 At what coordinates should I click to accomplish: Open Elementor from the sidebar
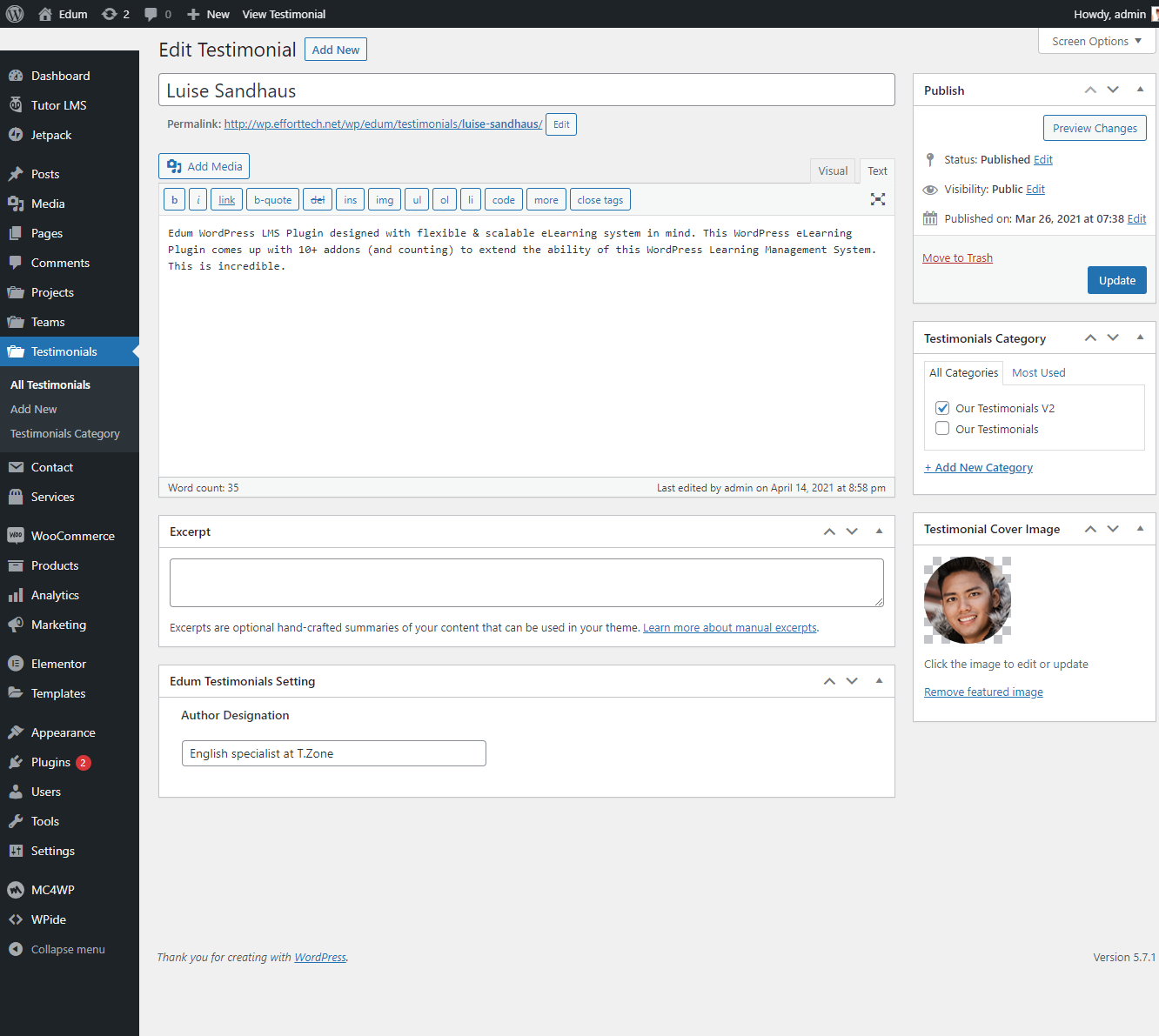[x=58, y=664]
